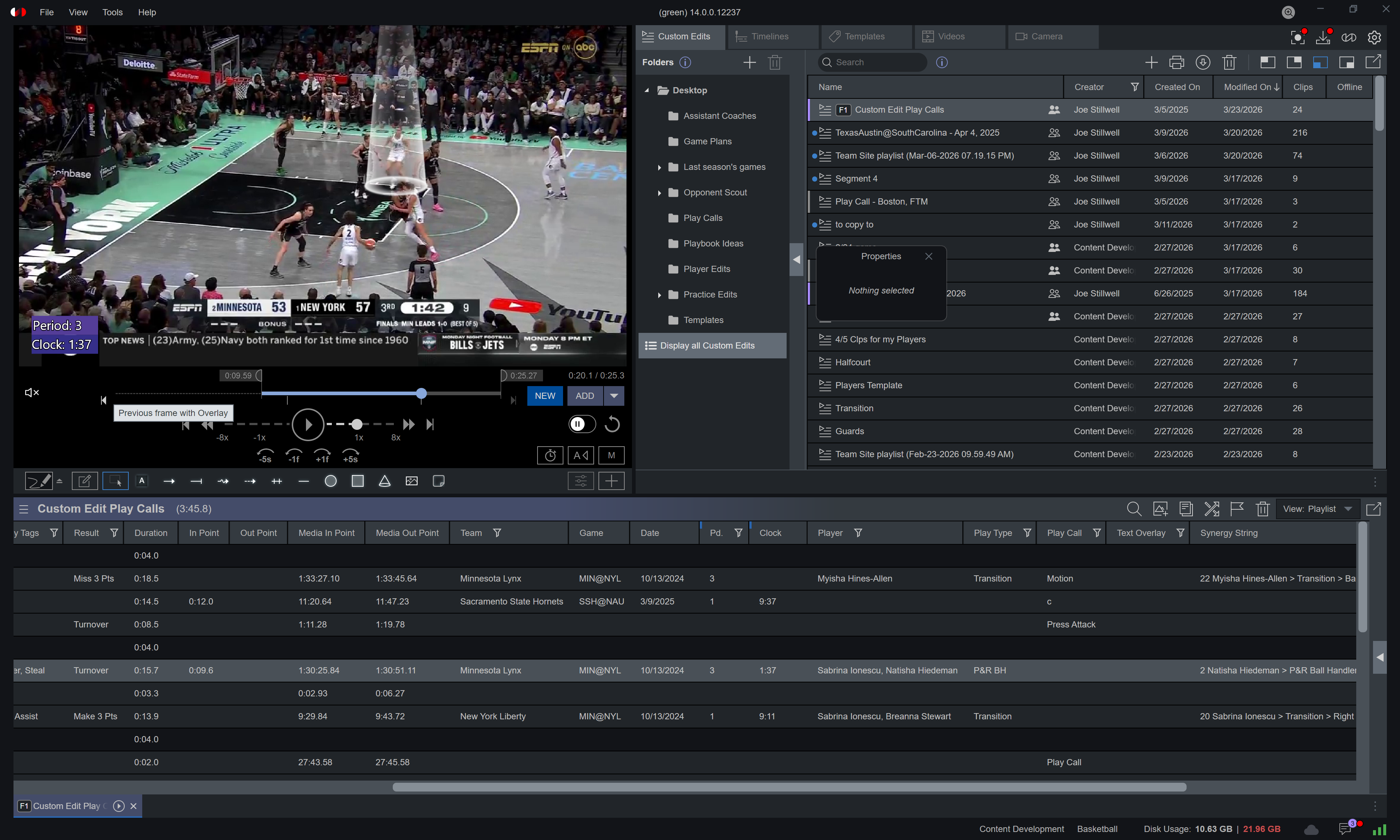The width and height of the screenshot is (1400, 840).
Task: Delete selected folder with trash icon
Action: click(775, 62)
